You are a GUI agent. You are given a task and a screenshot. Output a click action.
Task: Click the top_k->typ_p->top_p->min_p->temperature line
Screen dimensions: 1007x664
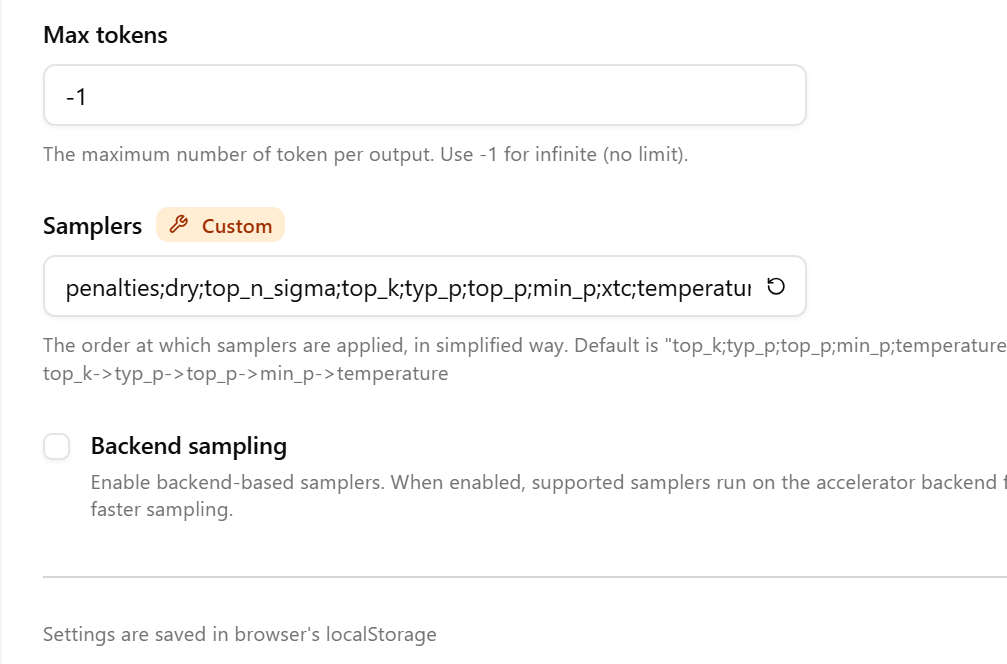[x=245, y=374]
